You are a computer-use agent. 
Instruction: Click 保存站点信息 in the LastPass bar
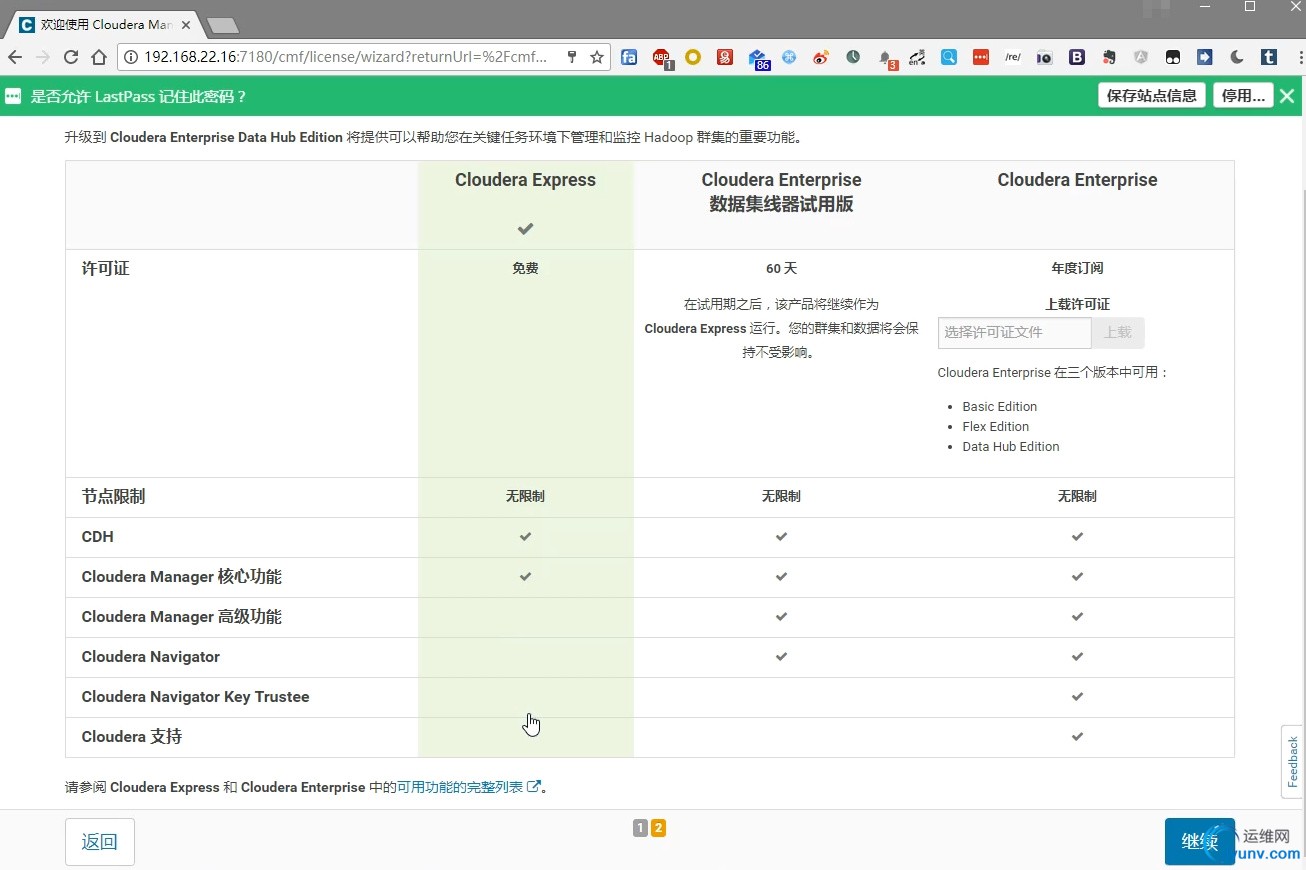(x=1152, y=96)
